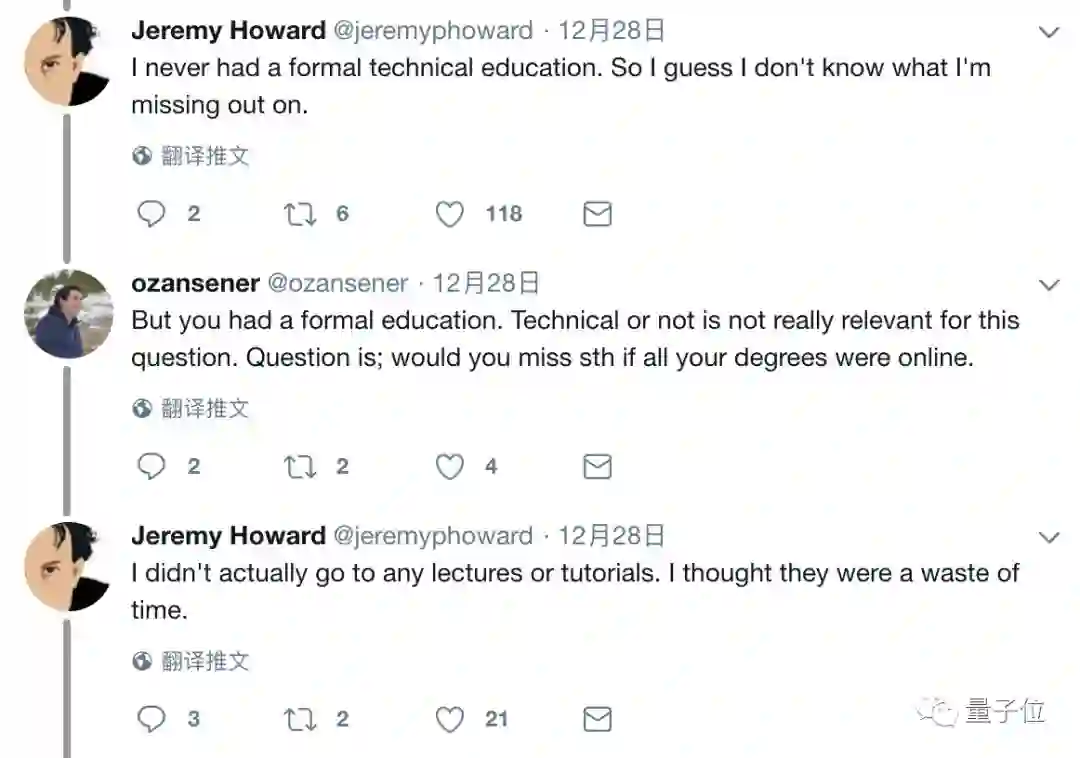Image resolution: width=1080 pixels, height=758 pixels.
Task: Open ozansener's profile picture
Action: pyautogui.click(x=68, y=313)
